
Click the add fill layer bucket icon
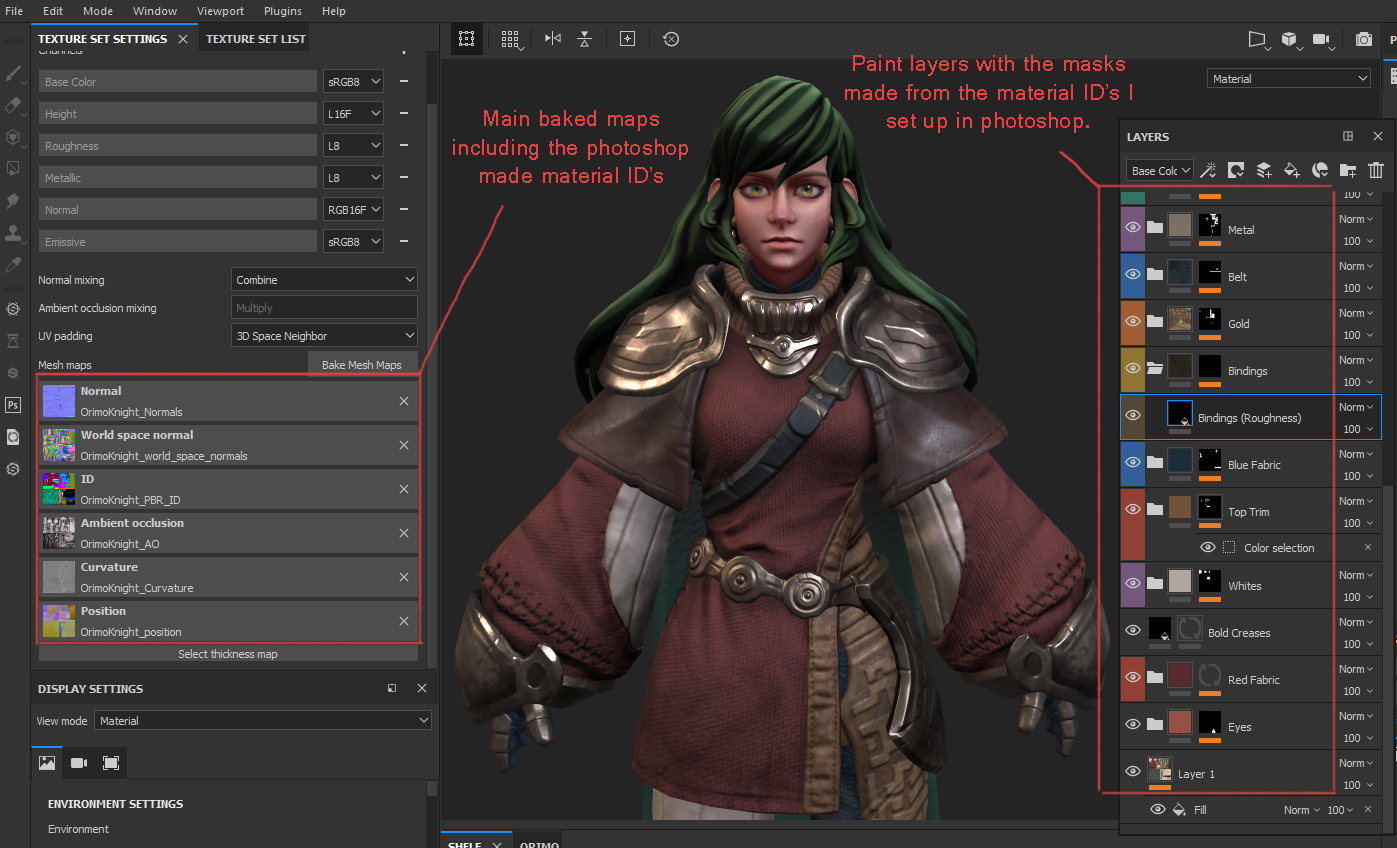[x=1292, y=170]
